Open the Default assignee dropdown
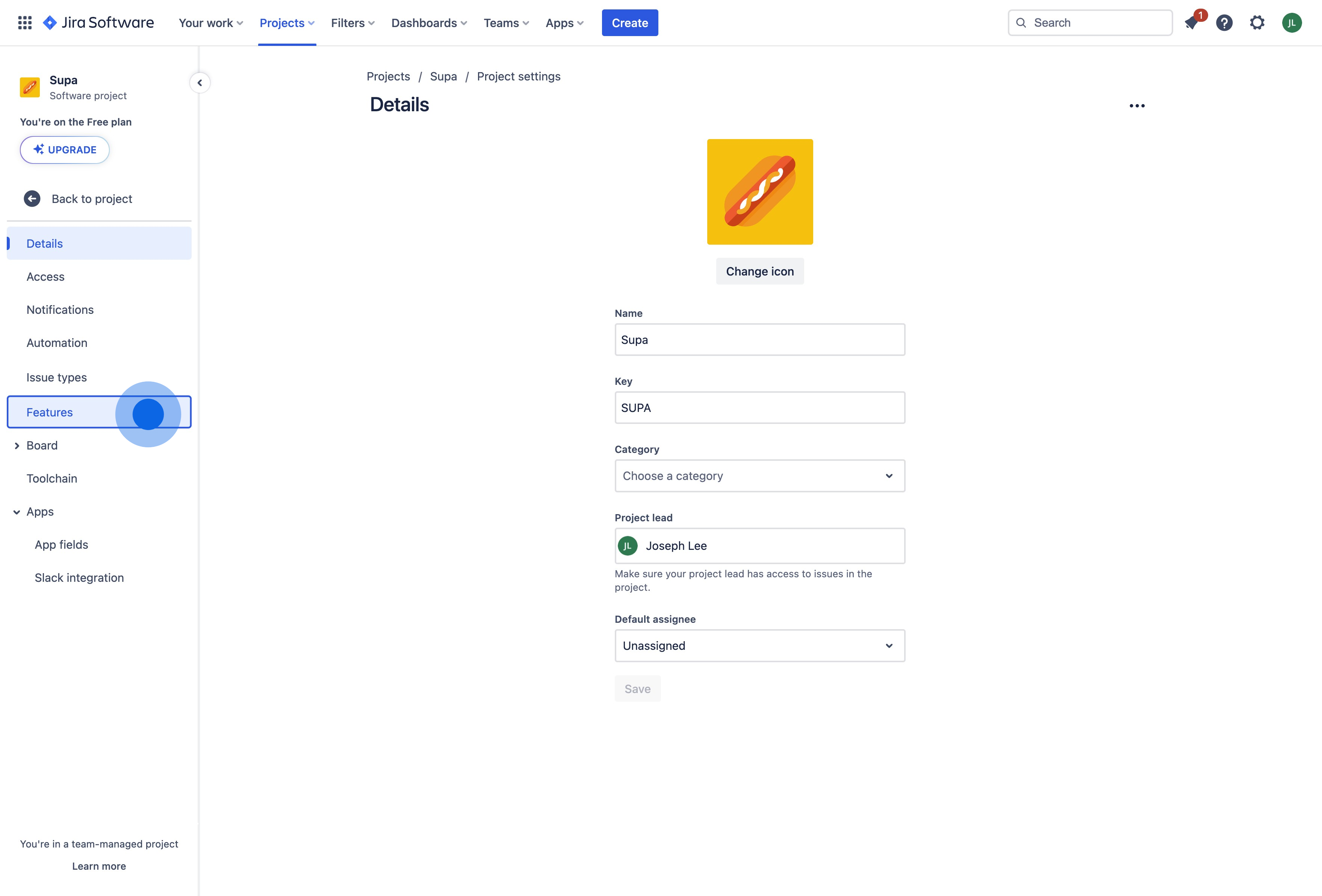The width and height of the screenshot is (1322, 896). coord(759,645)
